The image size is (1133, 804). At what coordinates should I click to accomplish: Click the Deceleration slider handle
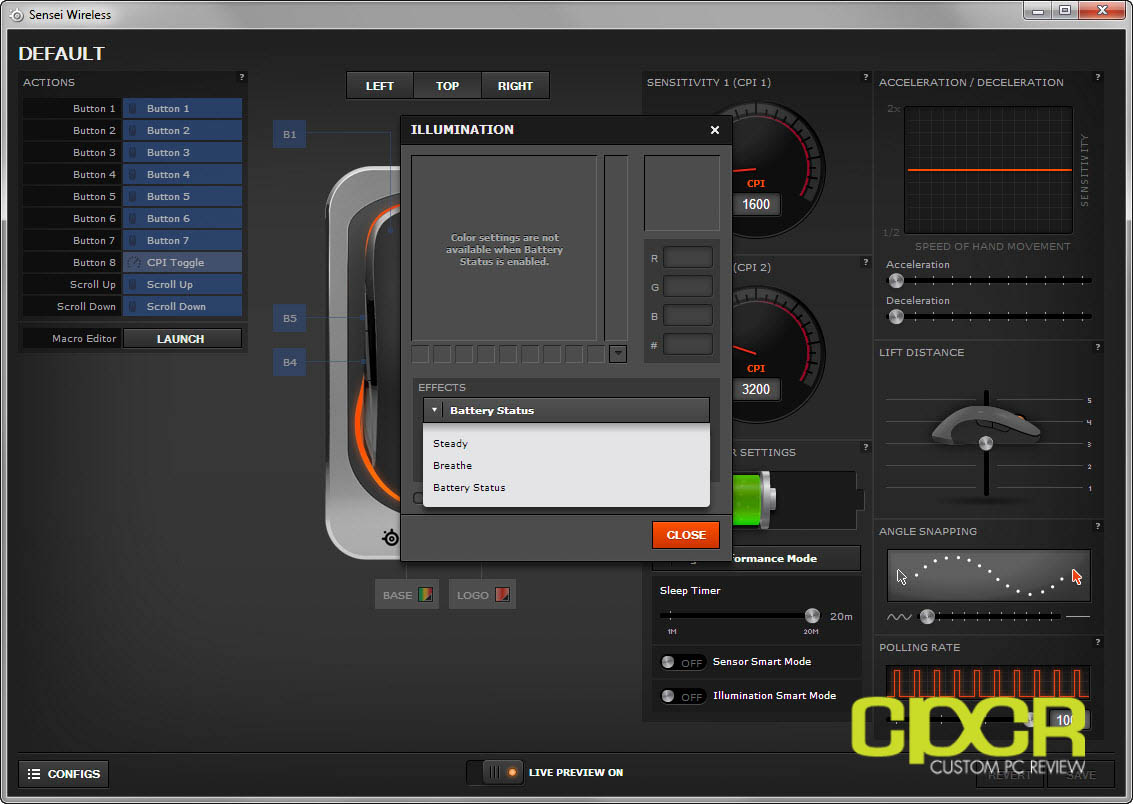coord(896,316)
